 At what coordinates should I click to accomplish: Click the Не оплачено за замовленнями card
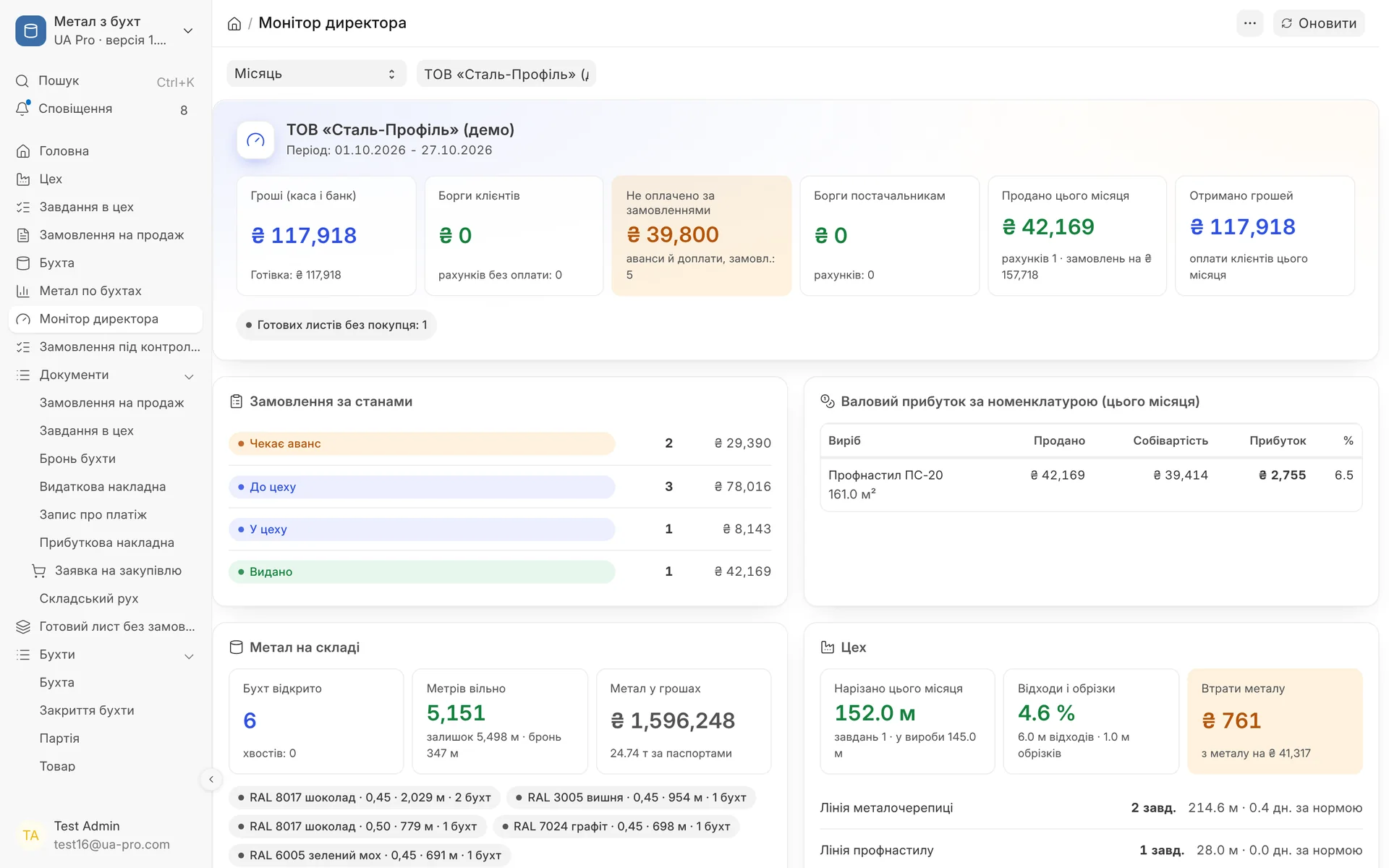click(x=701, y=236)
